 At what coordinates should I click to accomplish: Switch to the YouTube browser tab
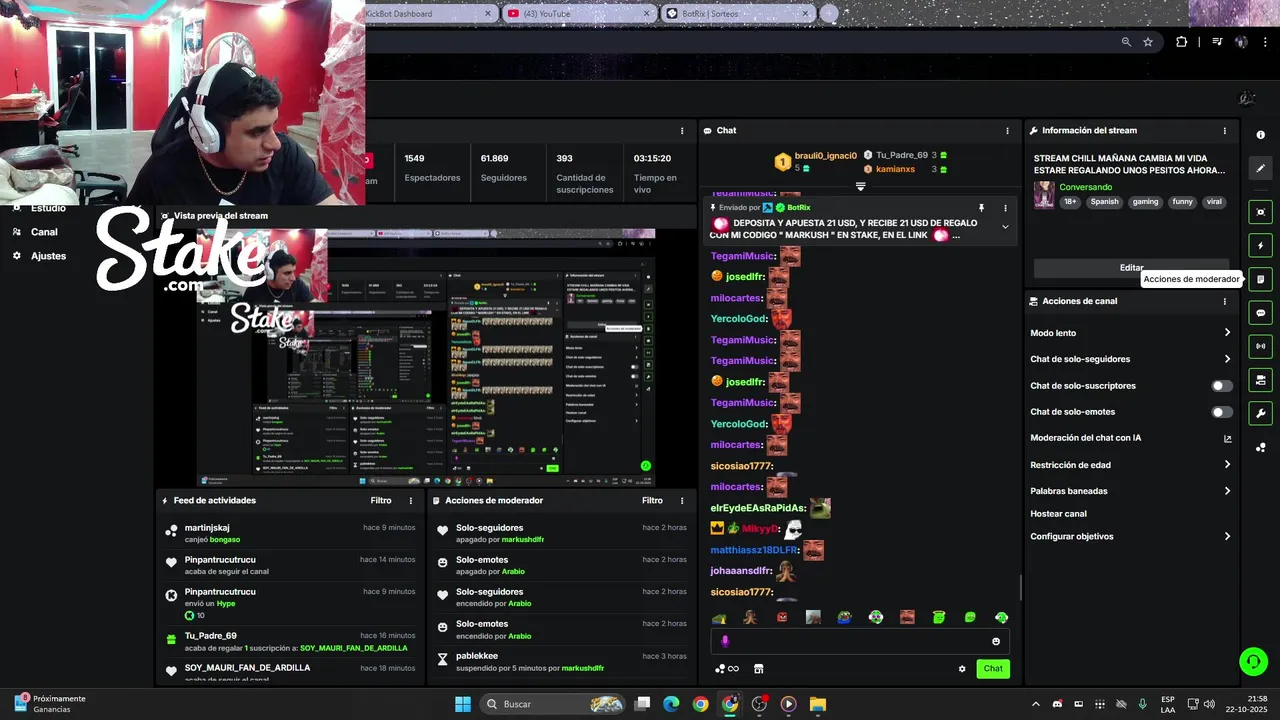(578, 14)
